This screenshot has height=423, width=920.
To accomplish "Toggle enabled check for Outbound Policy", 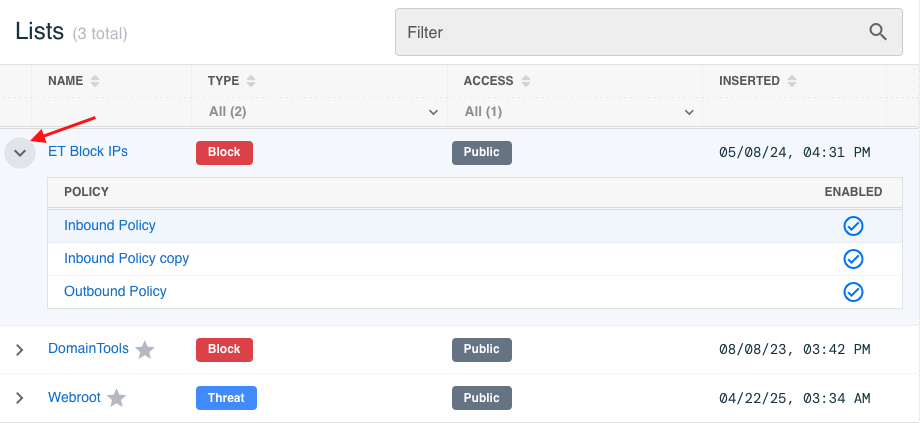I will 853,292.
